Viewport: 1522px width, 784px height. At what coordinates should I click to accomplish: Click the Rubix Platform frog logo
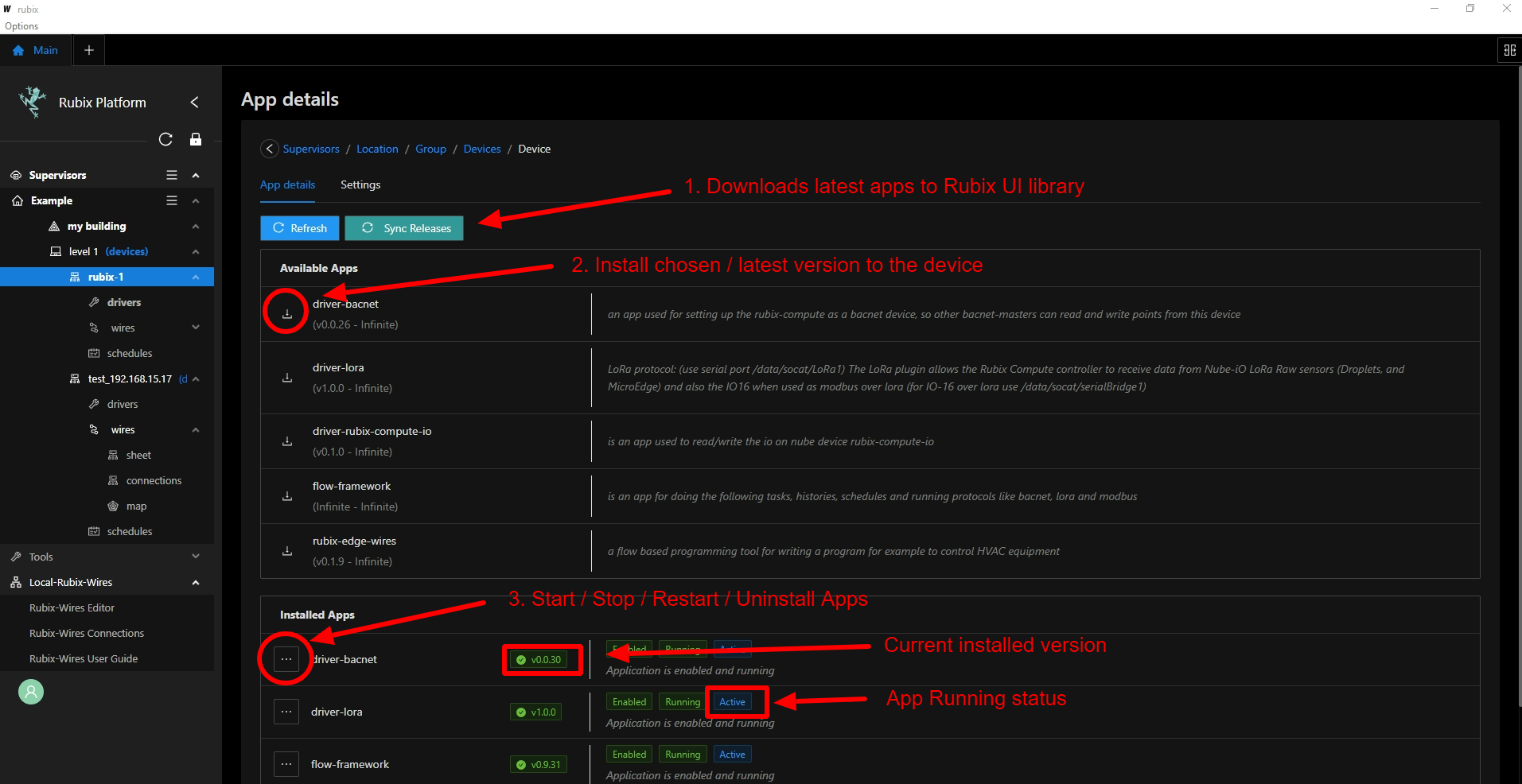coord(33,102)
